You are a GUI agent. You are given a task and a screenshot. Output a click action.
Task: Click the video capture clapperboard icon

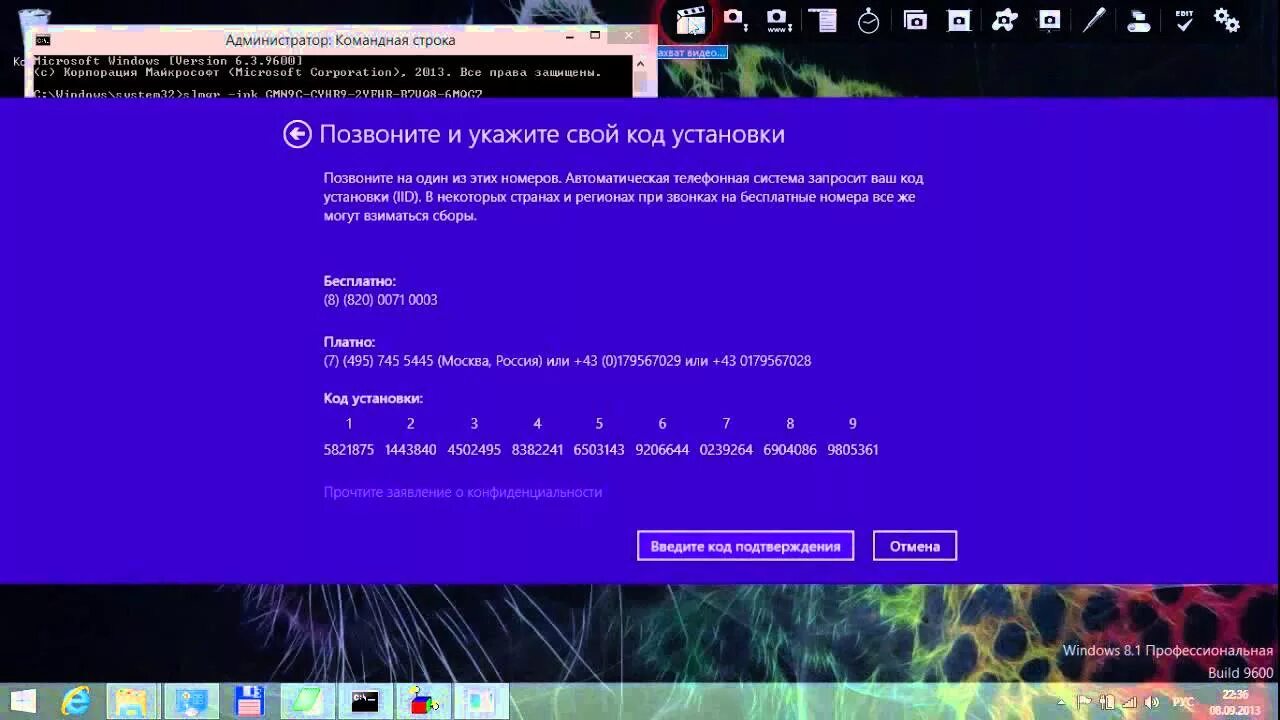(x=690, y=20)
